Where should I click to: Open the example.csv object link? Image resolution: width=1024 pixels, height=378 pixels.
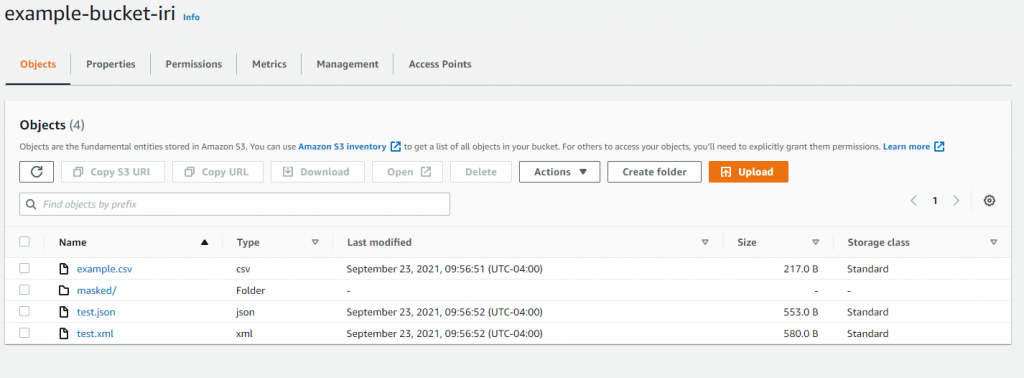[104, 269]
